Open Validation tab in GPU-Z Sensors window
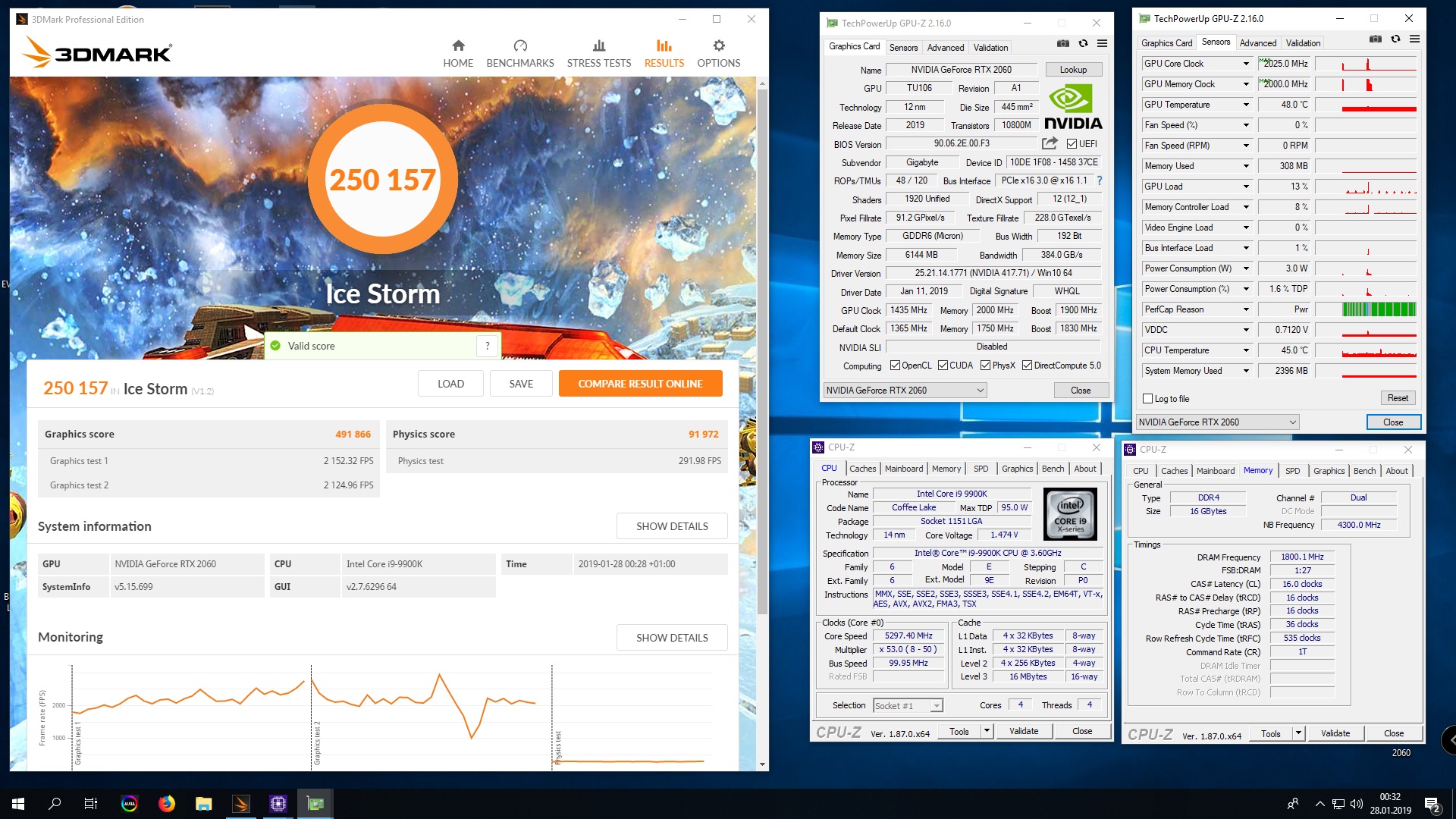Viewport: 1456px width, 819px height. tap(1303, 43)
